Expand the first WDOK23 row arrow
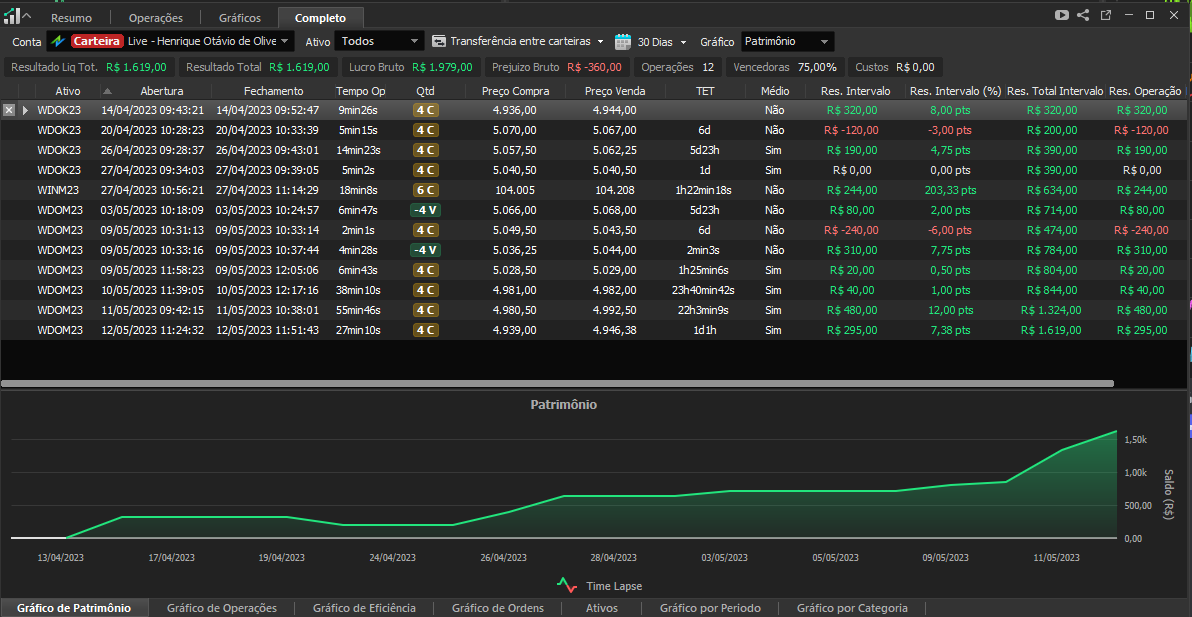This screenshot has width=1192, height=617. pos(26,110)
